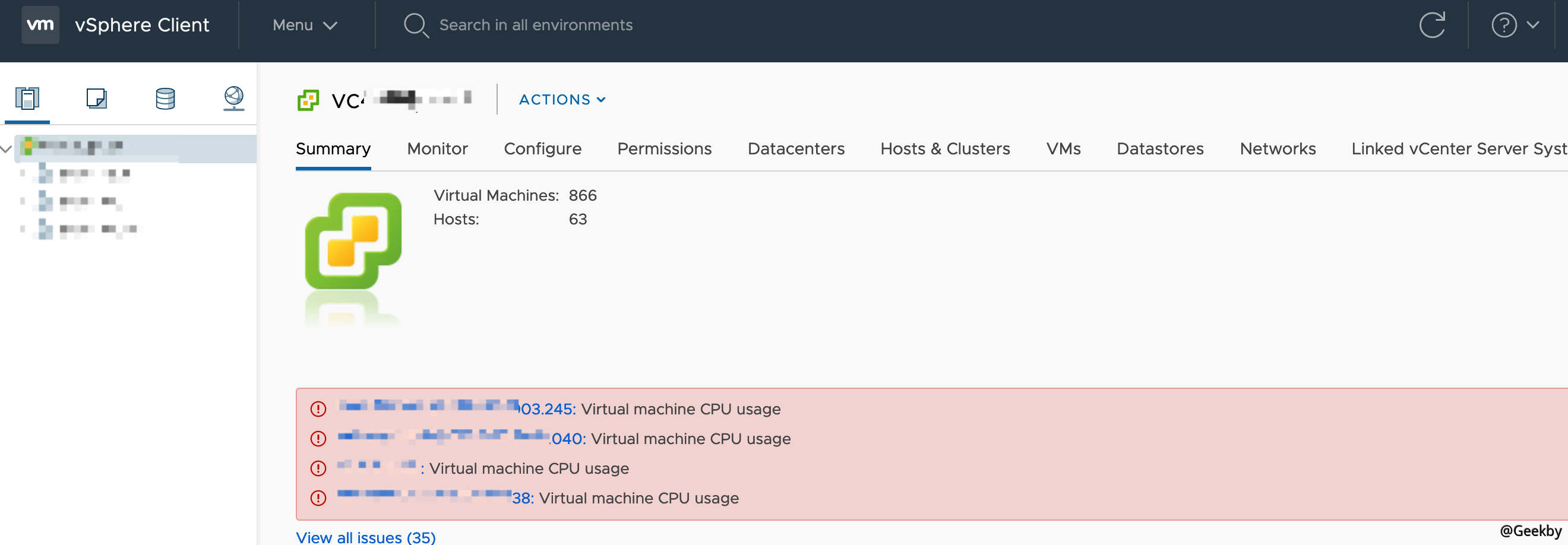
Task: Expand the ACTIONS dropdown
Action: (561, 100)
